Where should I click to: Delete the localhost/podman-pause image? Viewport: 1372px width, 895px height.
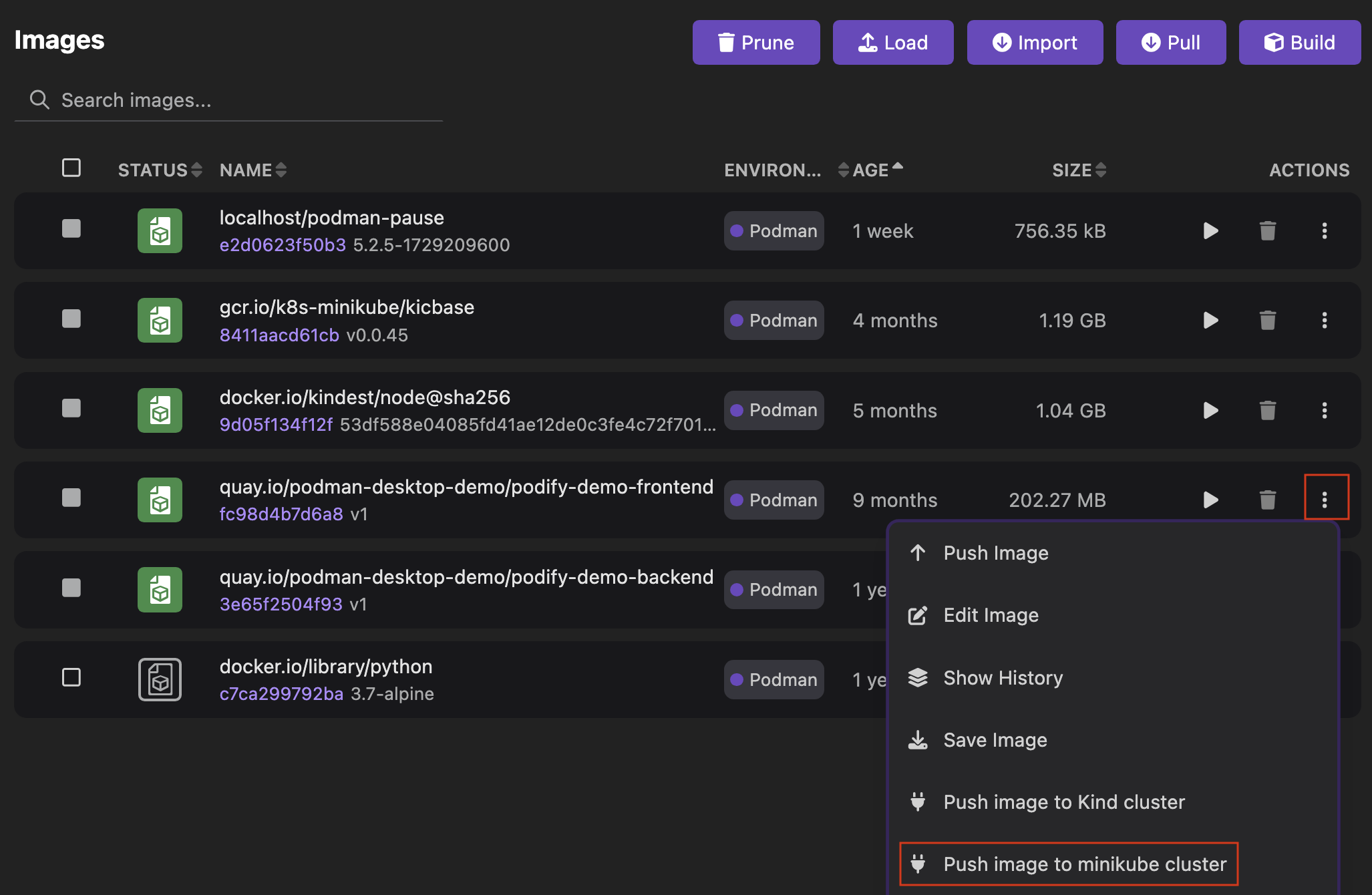point(1267,231)
